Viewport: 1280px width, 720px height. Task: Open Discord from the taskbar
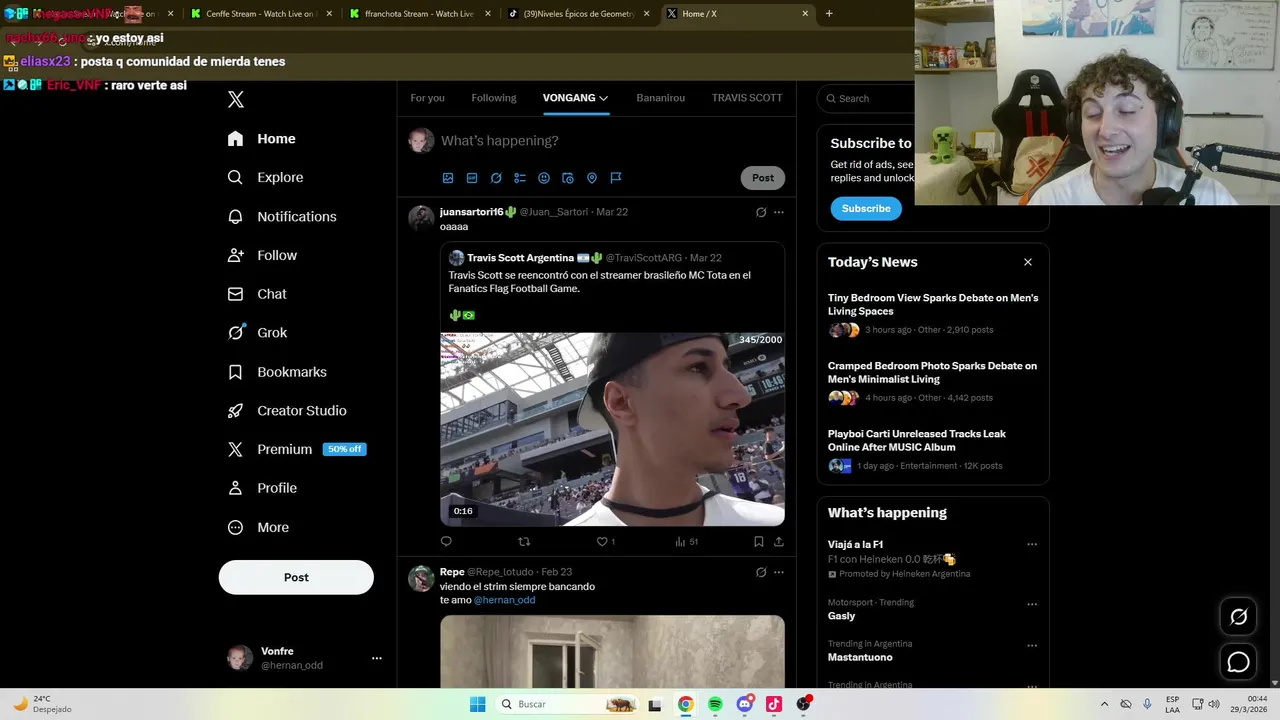(744, 704)
